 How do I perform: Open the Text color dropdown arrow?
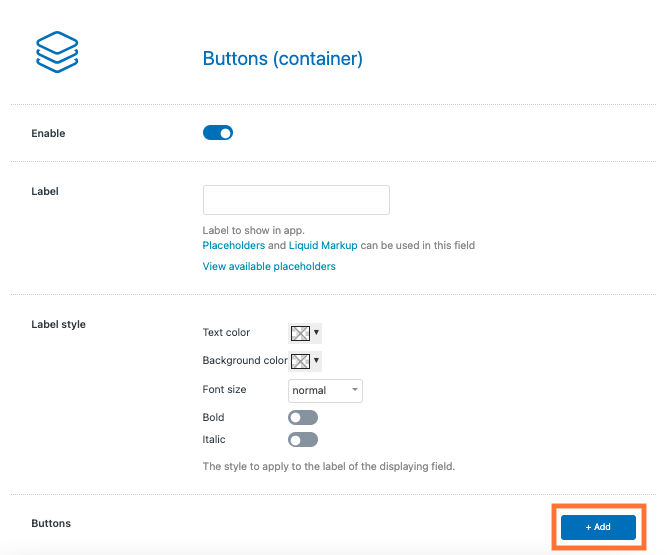pyautogui.click(x=316, y=332)
